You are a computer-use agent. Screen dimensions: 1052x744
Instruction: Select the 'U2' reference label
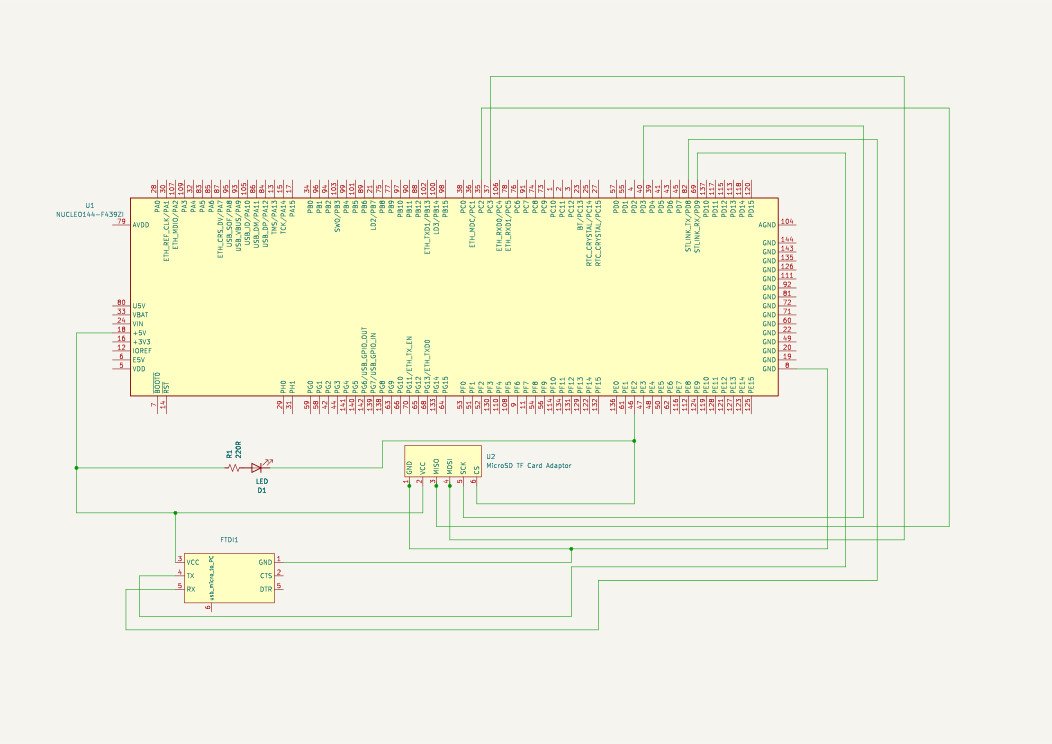click(490, 456)
